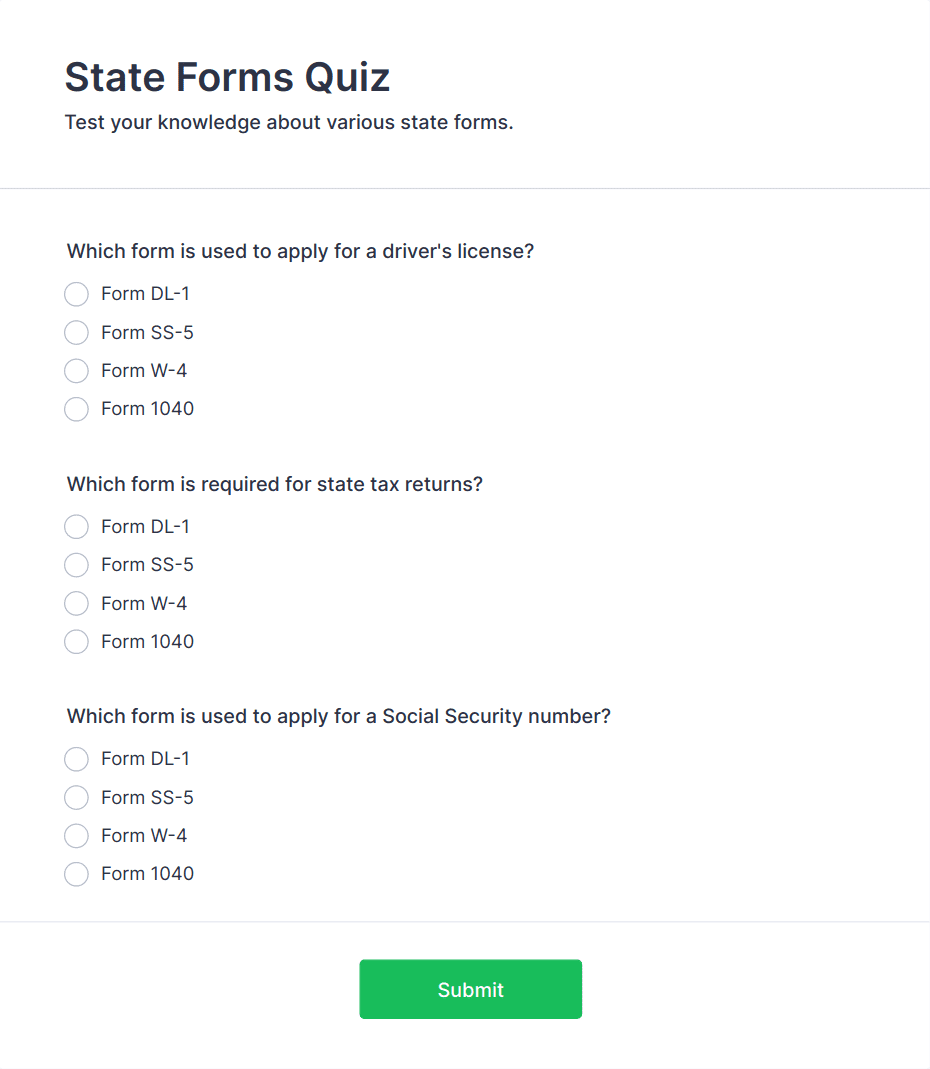Click the state tax returns question text

(274, 484)
